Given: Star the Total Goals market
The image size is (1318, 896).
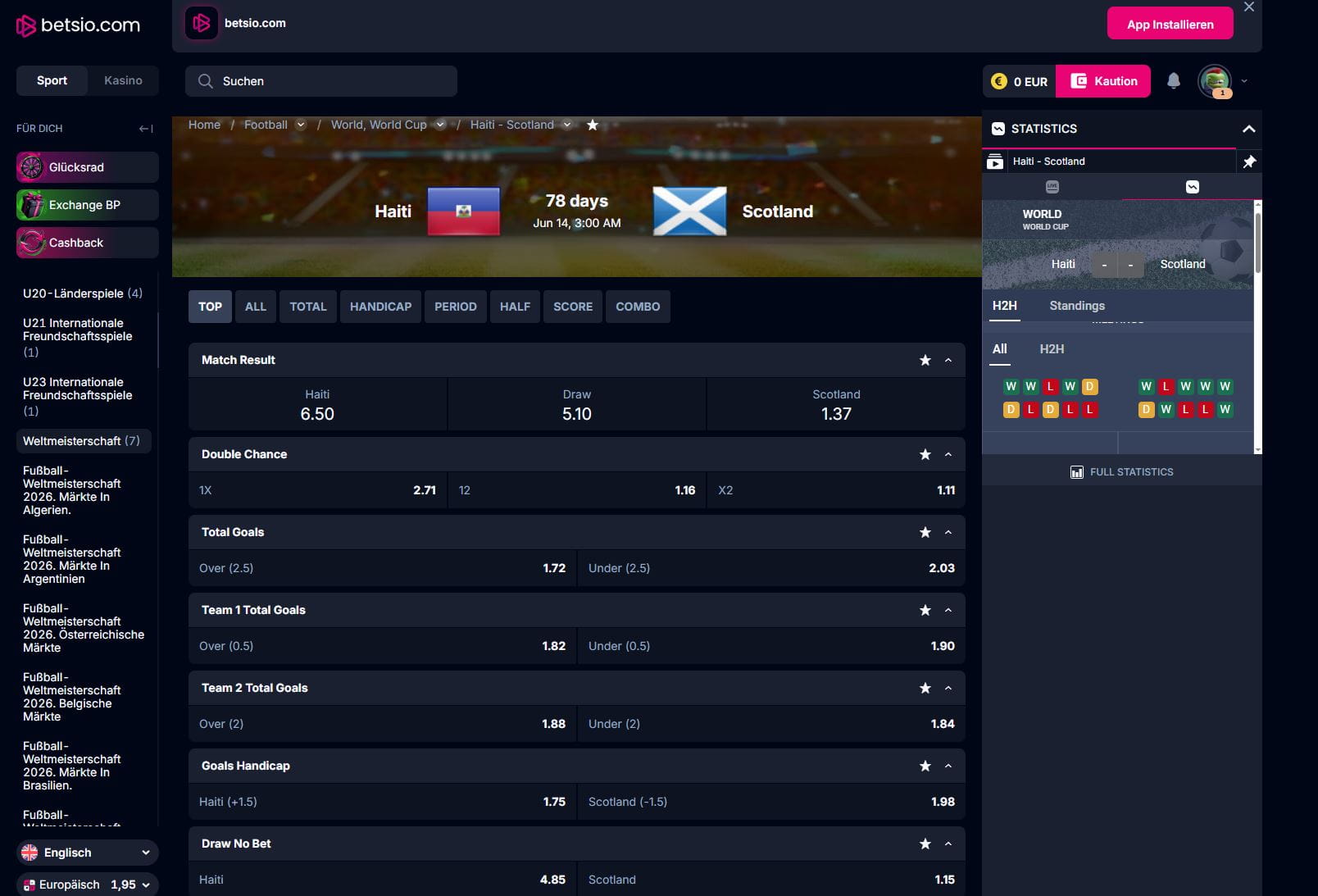Looking at the screenshot, I should 925,532.
